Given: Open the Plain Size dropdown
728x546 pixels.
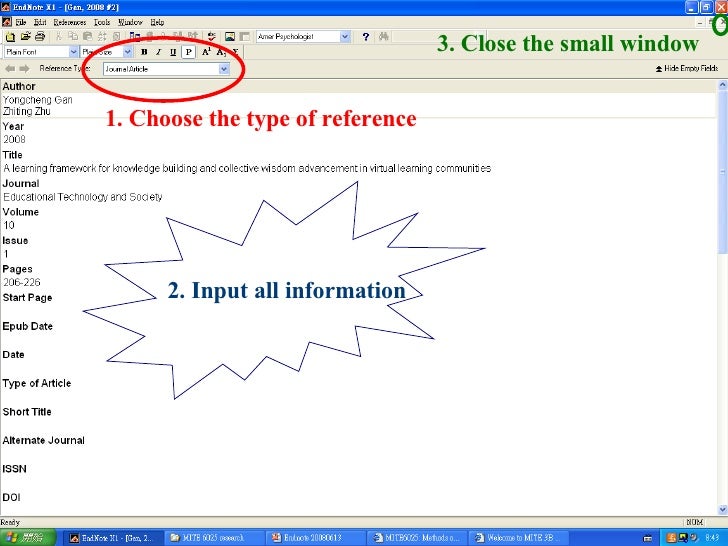Looking at the screenshot, I should pos(128,52).
